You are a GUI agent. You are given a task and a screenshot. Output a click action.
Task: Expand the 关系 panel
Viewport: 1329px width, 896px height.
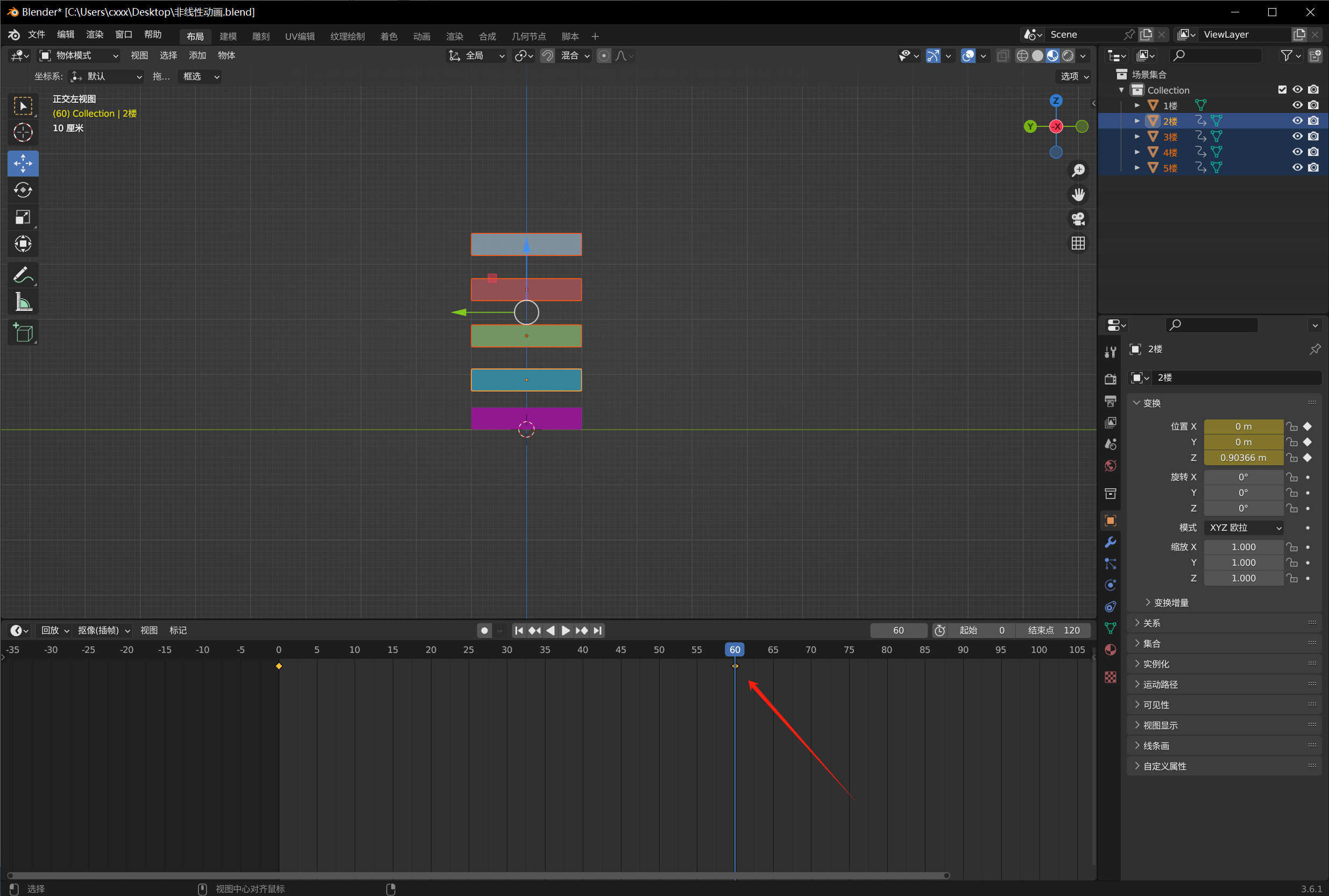[1151, 623]
